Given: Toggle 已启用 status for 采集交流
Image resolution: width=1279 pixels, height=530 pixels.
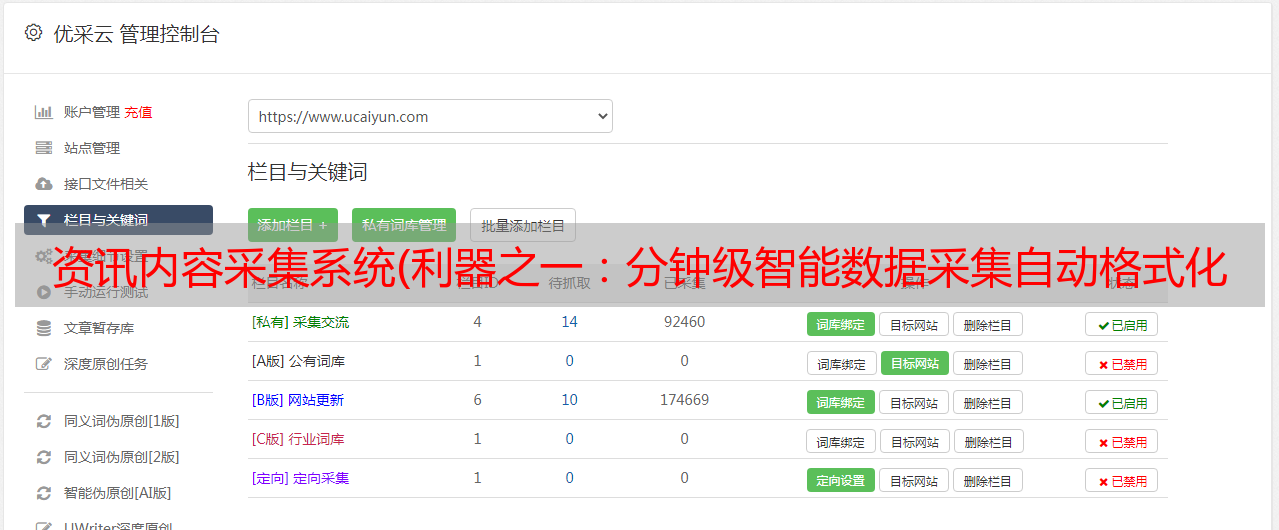Looking at the screenshot, I should point(1122,324).
